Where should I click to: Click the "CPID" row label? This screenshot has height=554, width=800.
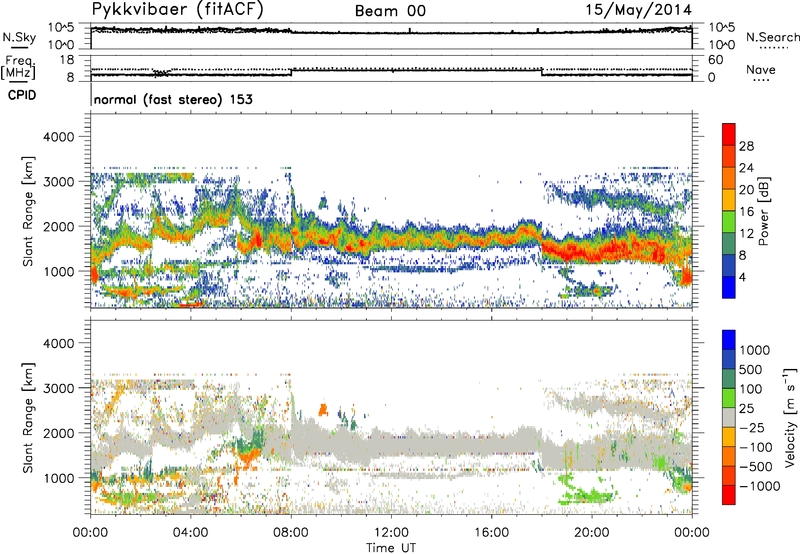[x=22, y=95]
